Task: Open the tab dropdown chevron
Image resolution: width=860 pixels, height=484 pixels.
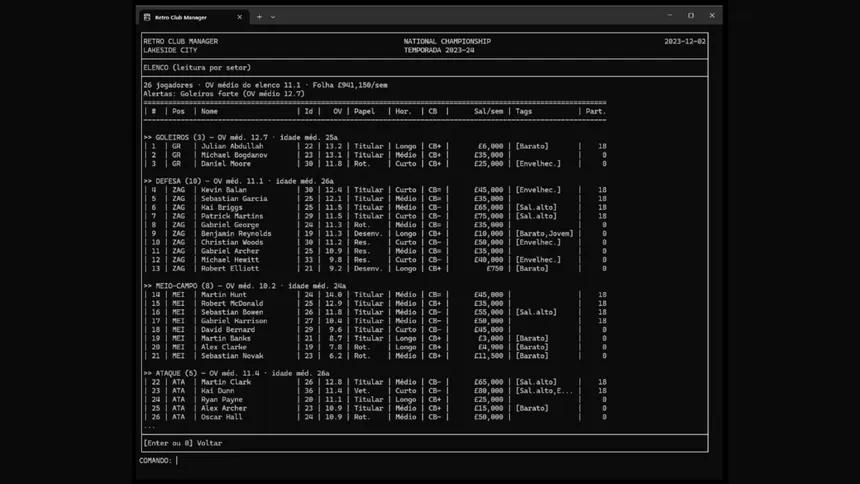Action: pyautogui.click(x=273, y=17)
